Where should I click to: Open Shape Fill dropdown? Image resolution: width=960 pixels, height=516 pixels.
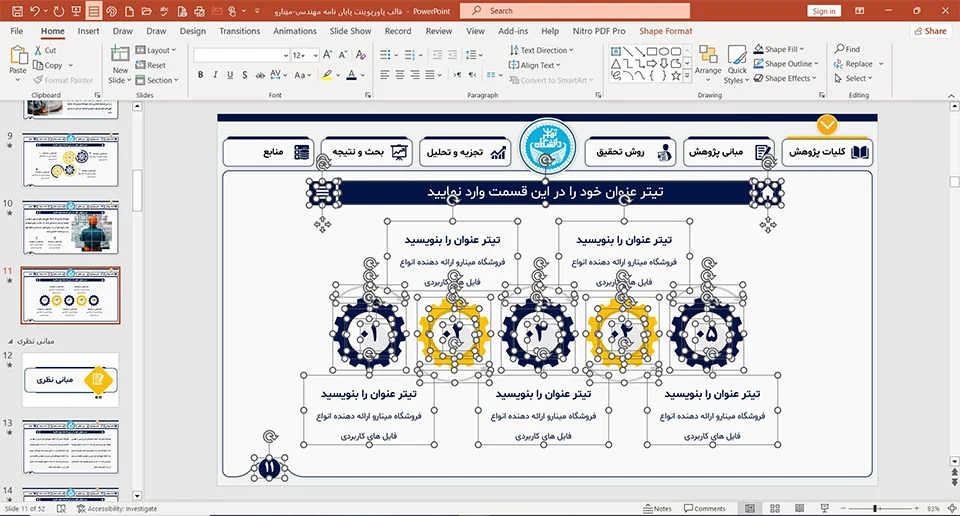pos(779,49)
